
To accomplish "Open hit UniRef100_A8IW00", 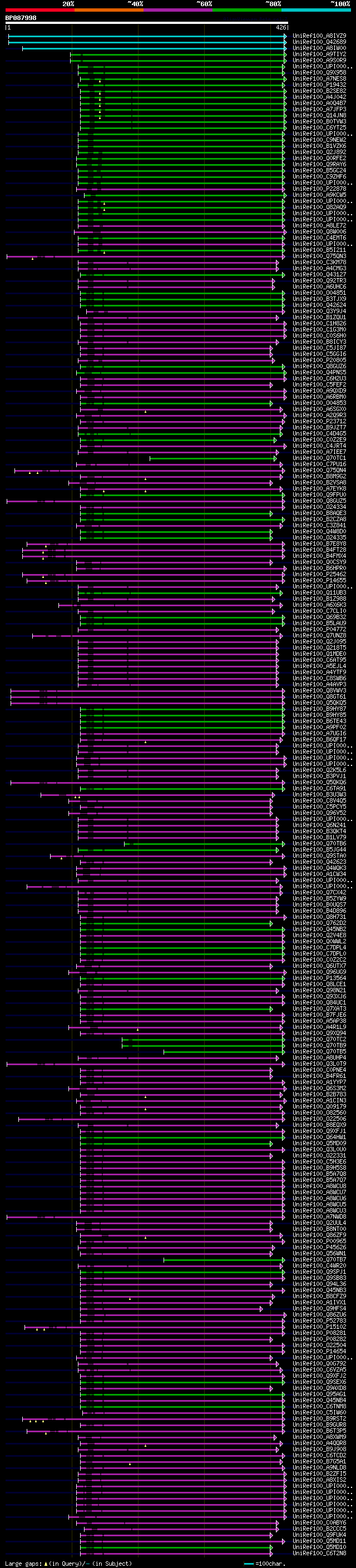I will (x=319, y=48).
